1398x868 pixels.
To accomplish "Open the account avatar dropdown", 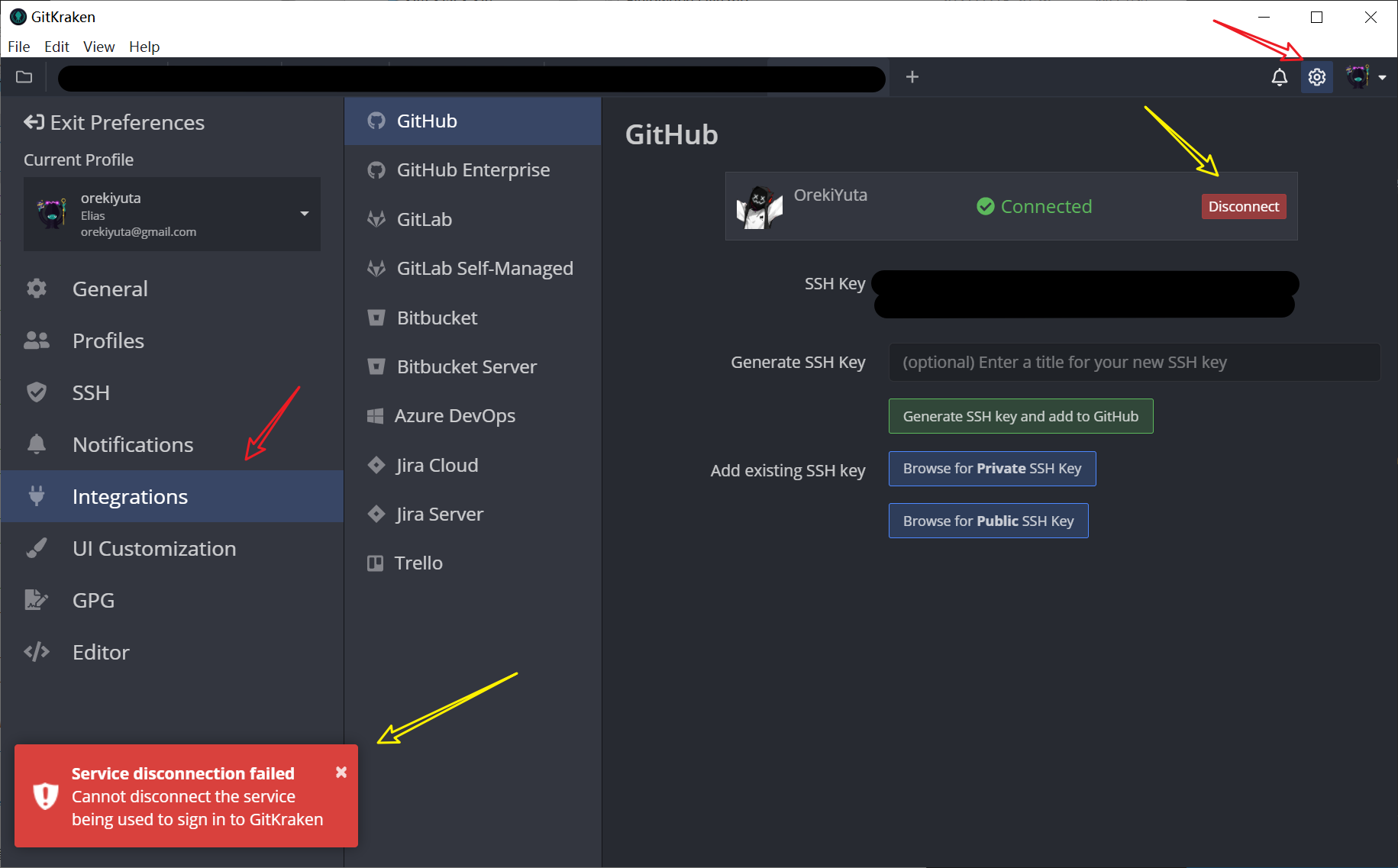I will (1365, 76).
